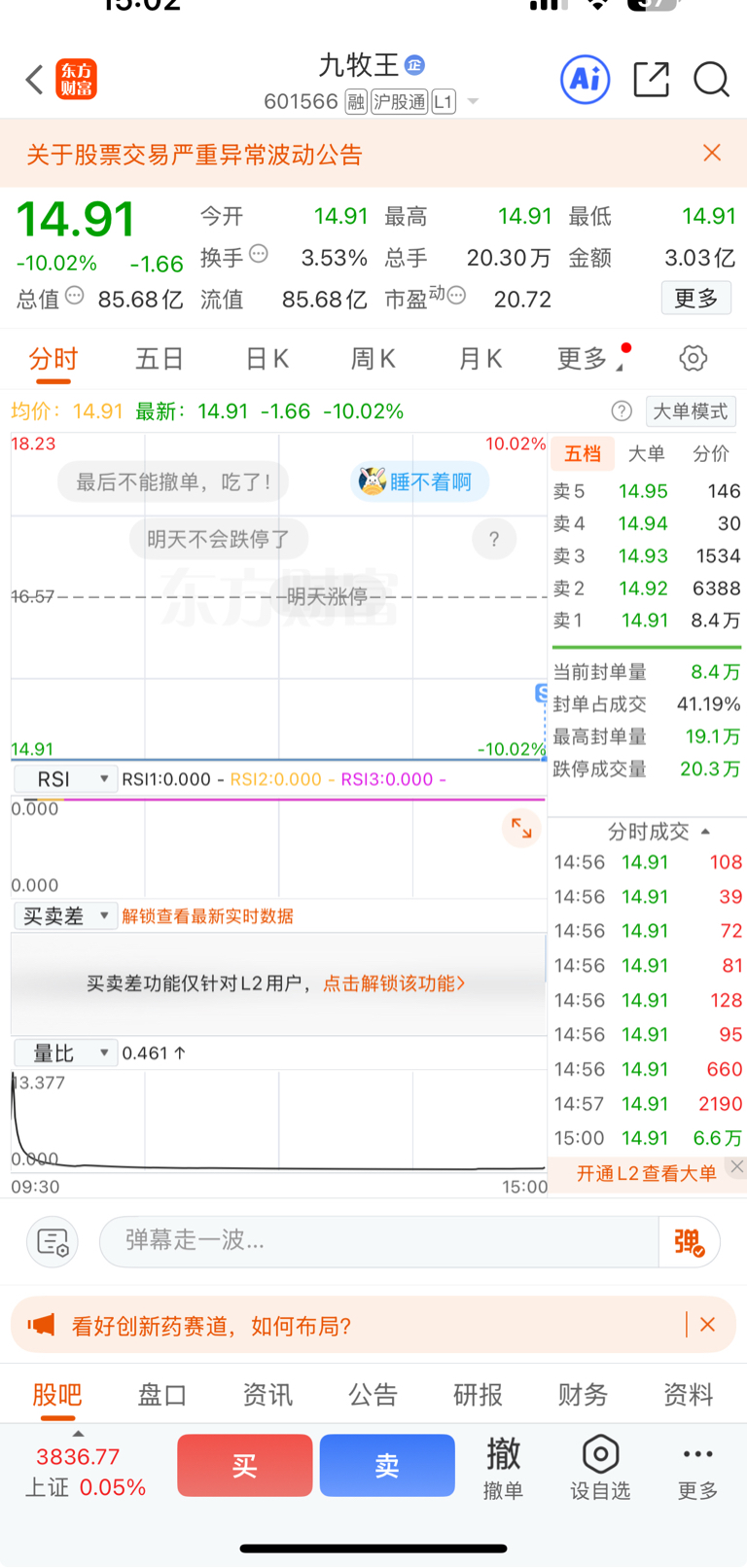Close the 异常波动公告 banner
This screenshot has height=1568, width=747.
[712, 153]
